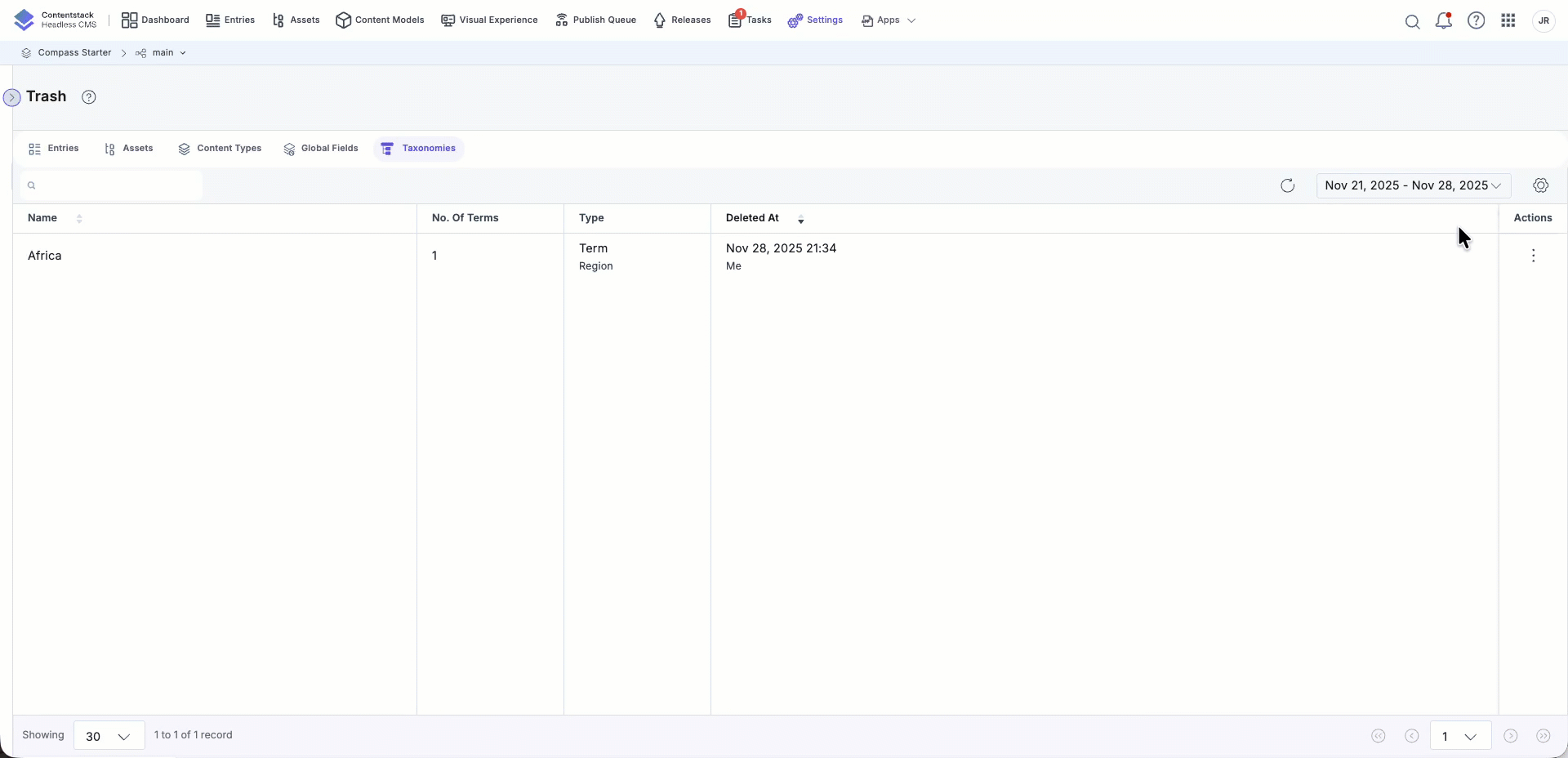Expand the Apps dropdown menu
The height and width of the screenshot is (758, 1568).
click(889, 20)
